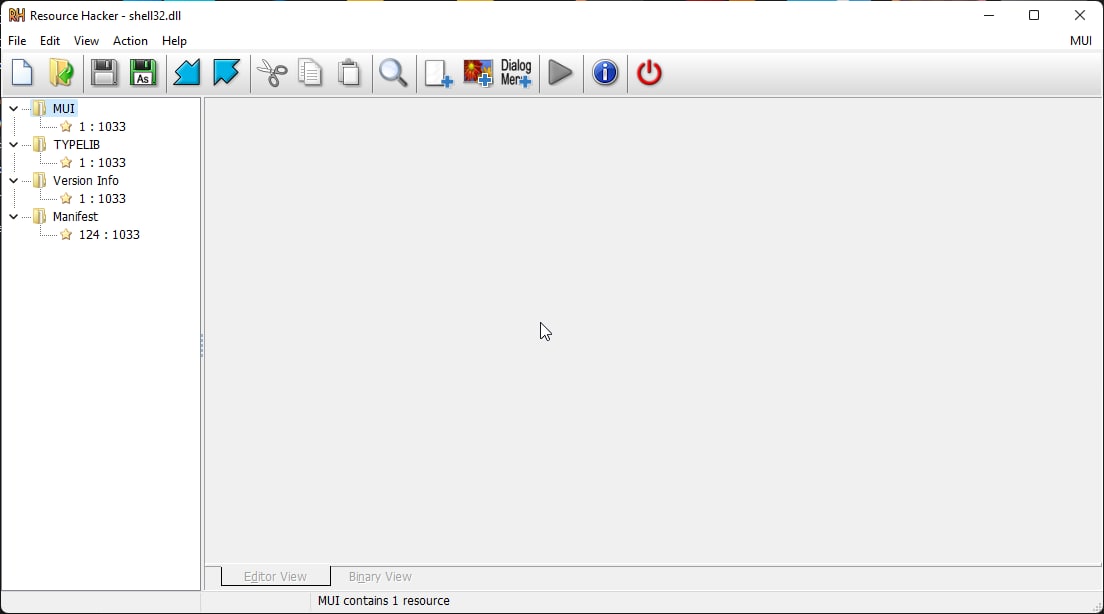Click the MUI folder icon
Viewport: 1104px width, 614px height.
coord(40,108)
